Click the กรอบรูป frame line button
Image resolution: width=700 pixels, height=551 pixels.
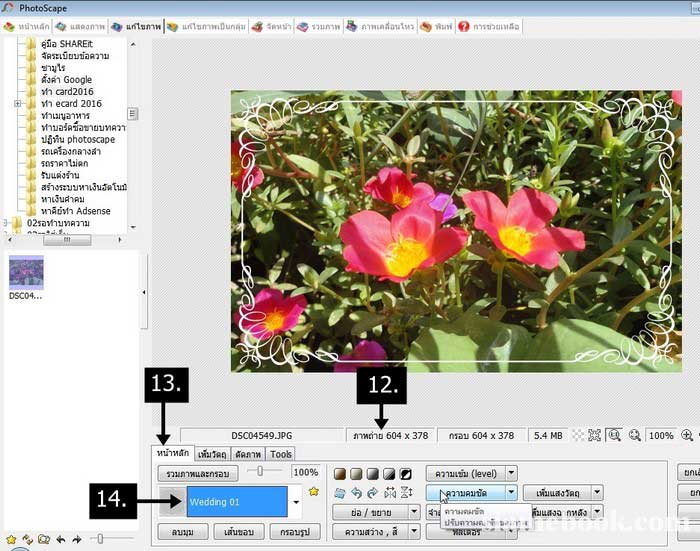click(x=295, y=532)
